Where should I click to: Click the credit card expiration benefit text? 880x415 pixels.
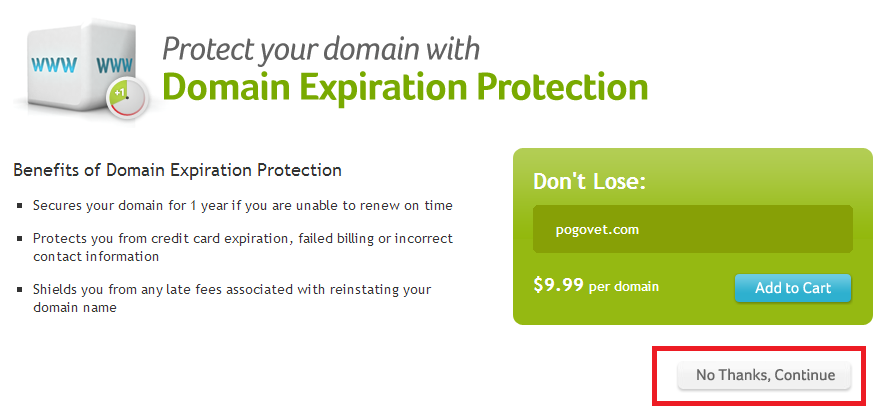click(243, 239)
